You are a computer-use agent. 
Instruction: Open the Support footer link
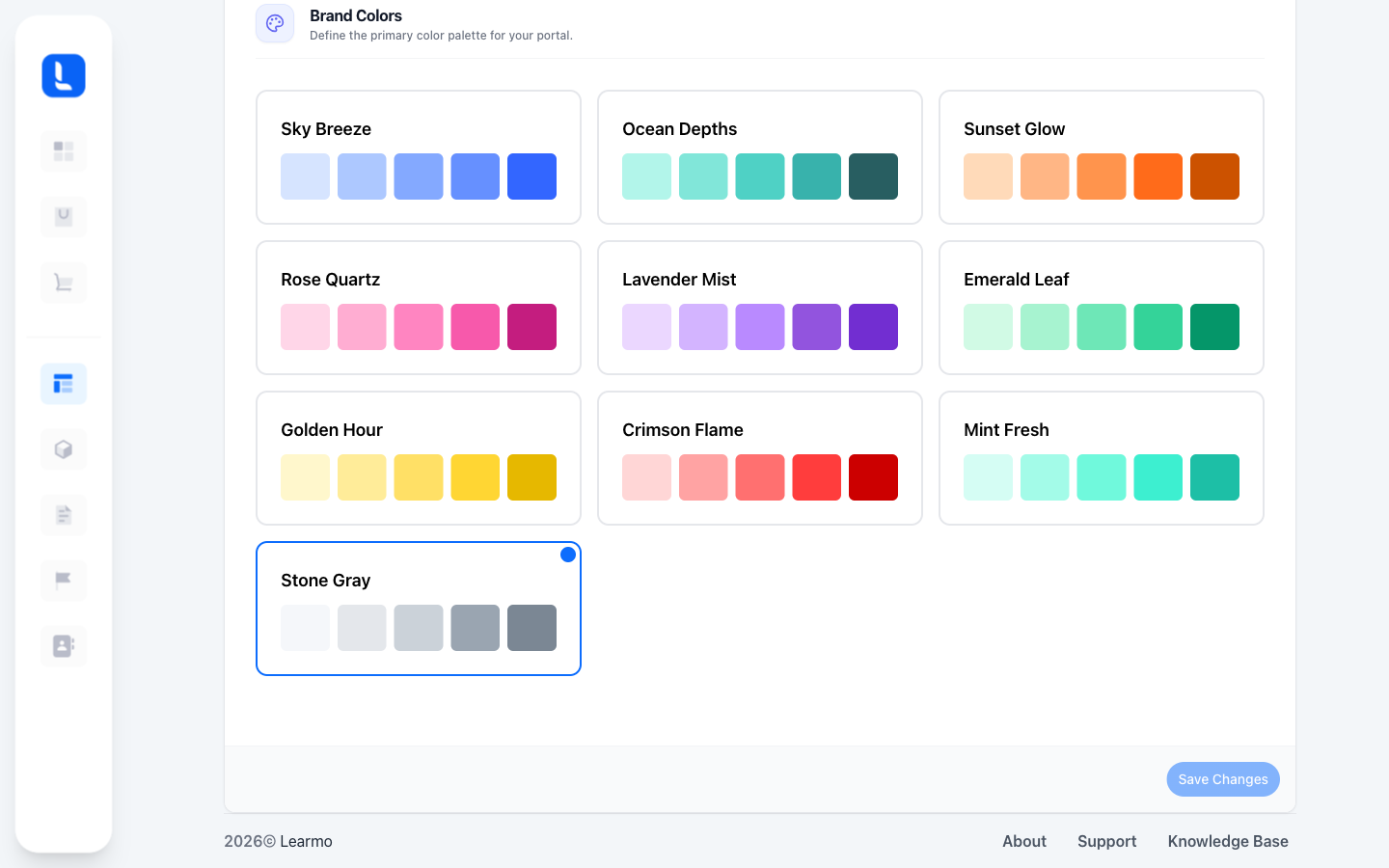coord(1107,841)
